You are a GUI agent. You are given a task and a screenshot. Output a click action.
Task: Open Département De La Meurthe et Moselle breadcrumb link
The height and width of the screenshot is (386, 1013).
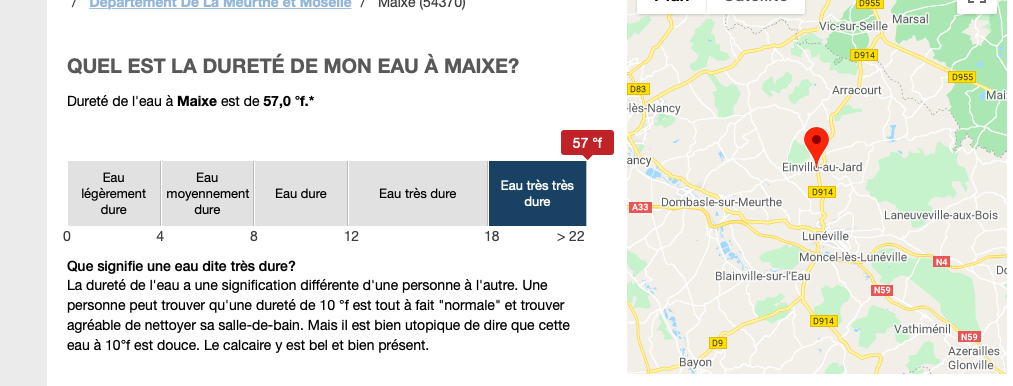tap(220, 4)
